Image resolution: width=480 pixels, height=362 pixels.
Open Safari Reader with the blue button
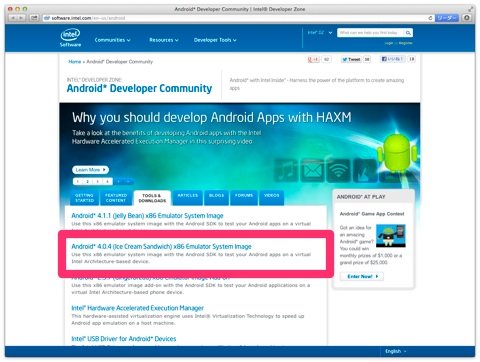[x=447, y=18]
